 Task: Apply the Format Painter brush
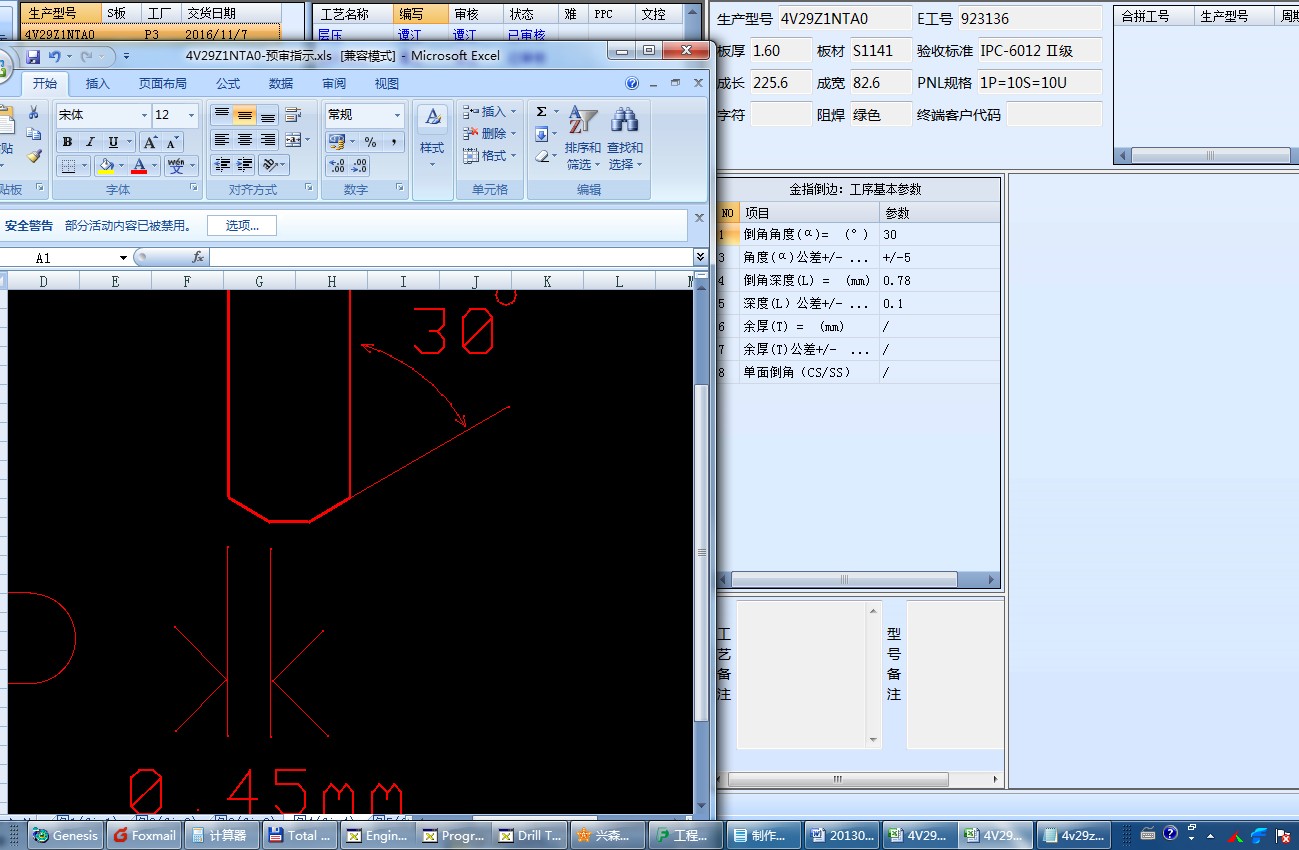[33, 156]
